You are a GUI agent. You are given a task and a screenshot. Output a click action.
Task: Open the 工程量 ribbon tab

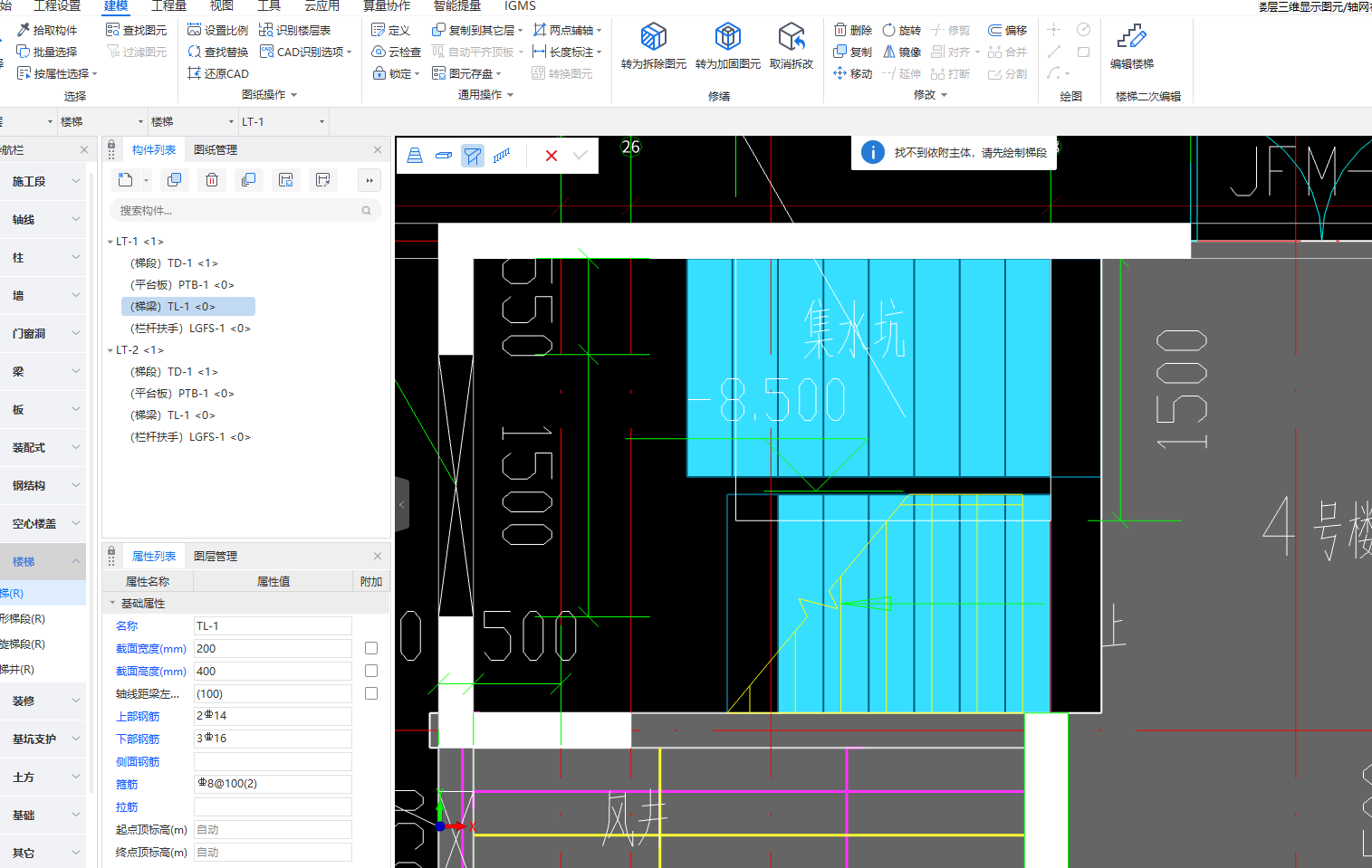click(x=168, y=5)
